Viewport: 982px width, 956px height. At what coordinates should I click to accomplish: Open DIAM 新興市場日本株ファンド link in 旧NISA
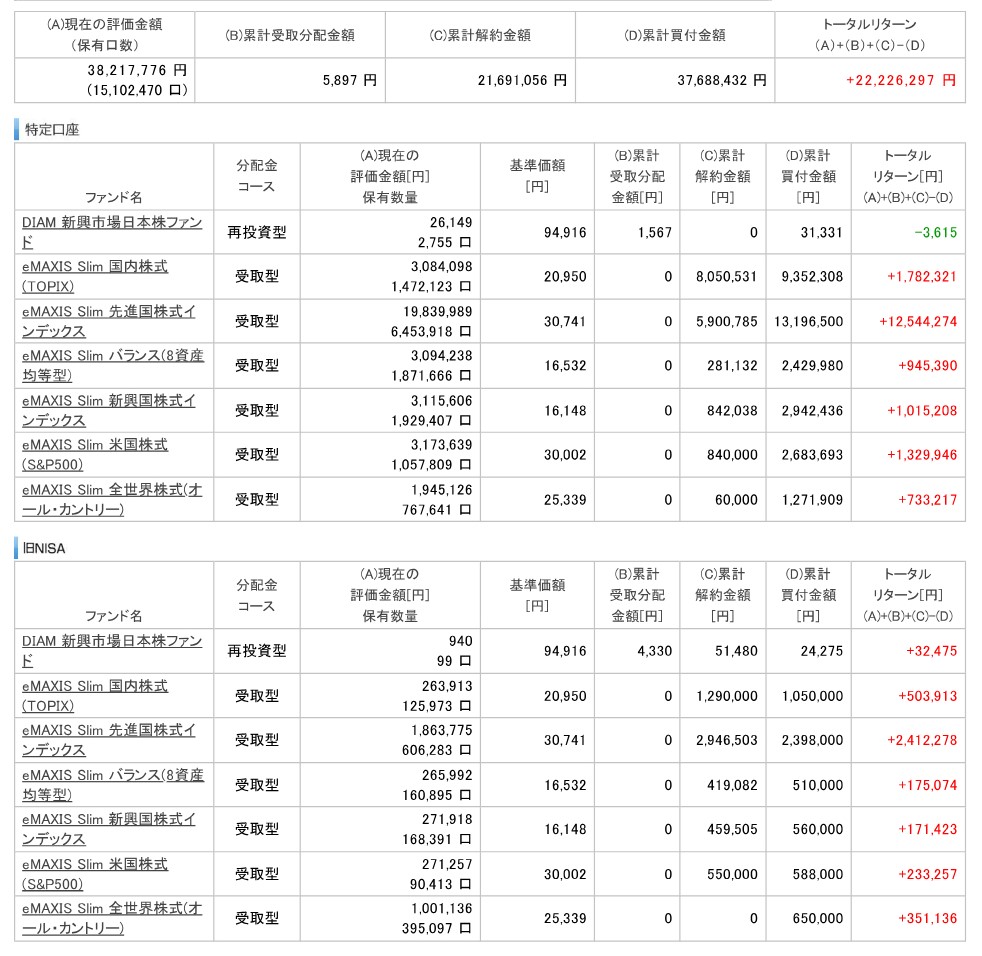(112, 650)
